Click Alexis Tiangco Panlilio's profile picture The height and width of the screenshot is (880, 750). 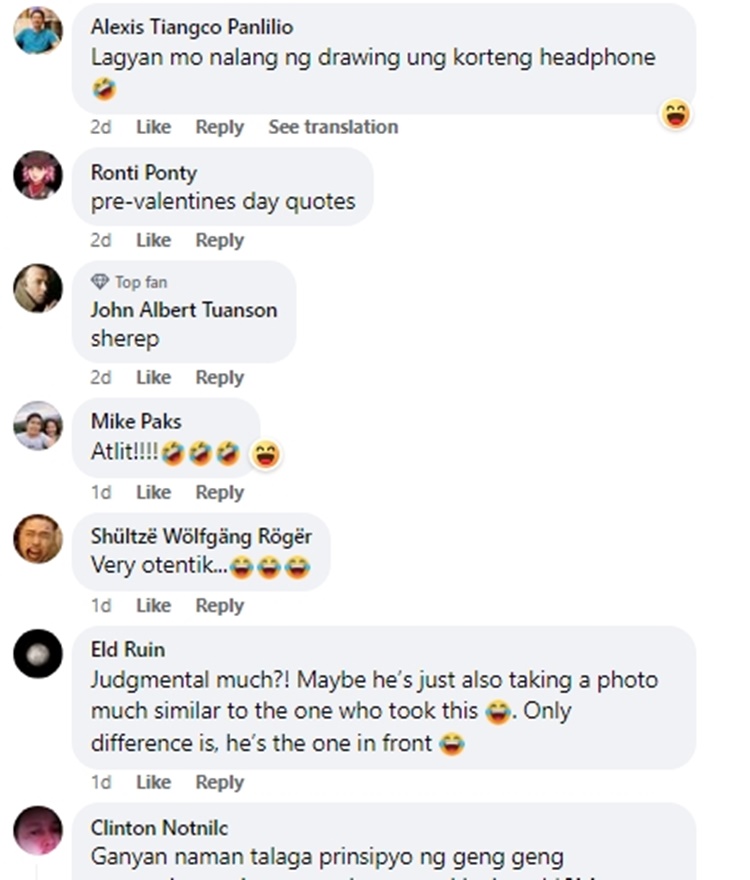click(38, 30)
